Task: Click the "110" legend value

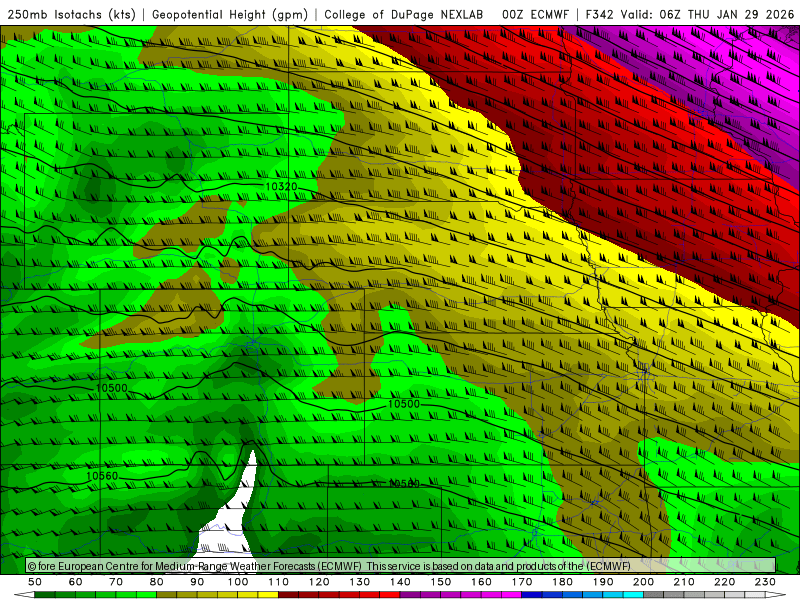Action: click(279, 582)
